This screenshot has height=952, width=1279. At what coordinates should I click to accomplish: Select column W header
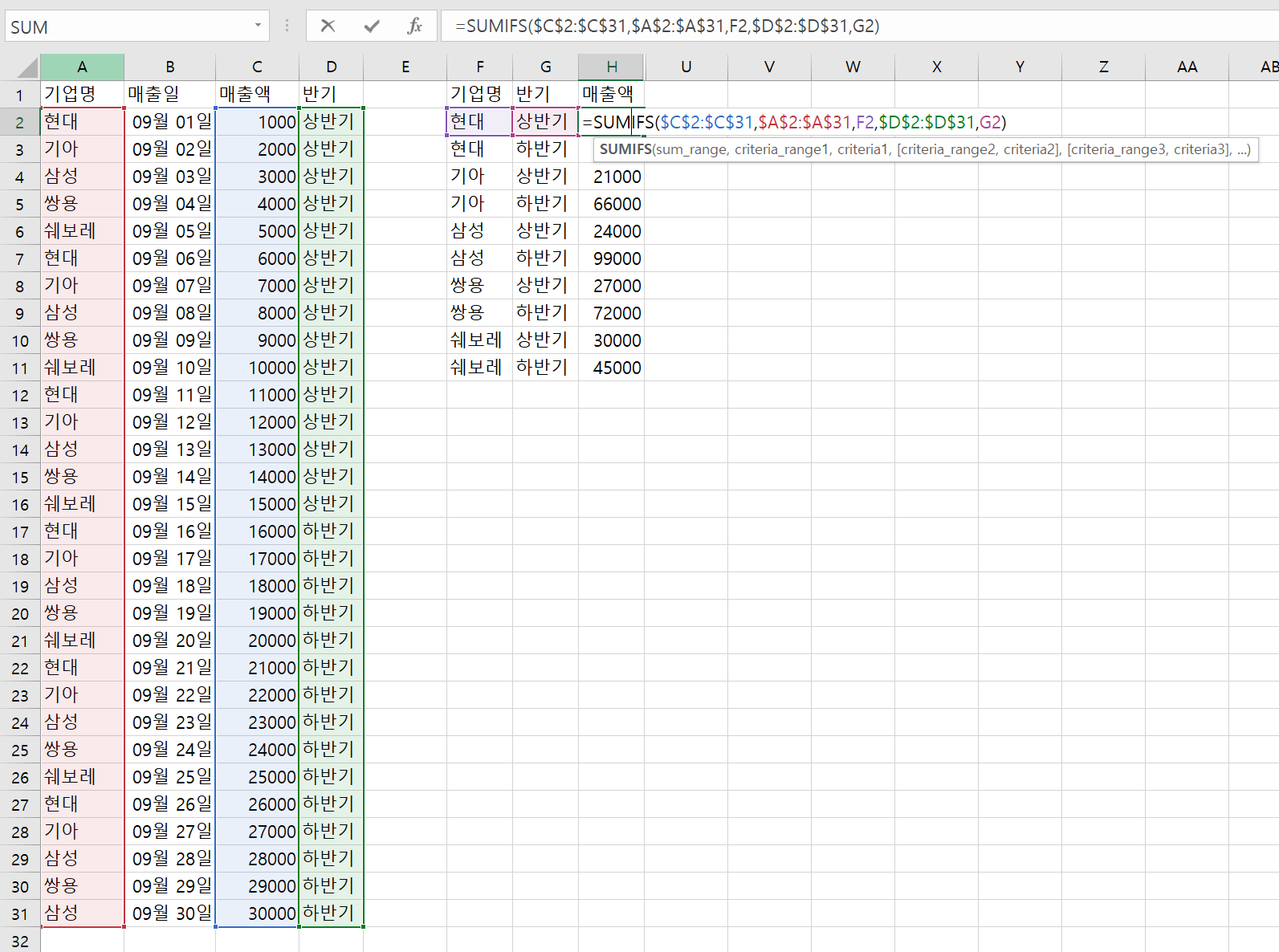point(853,67)
